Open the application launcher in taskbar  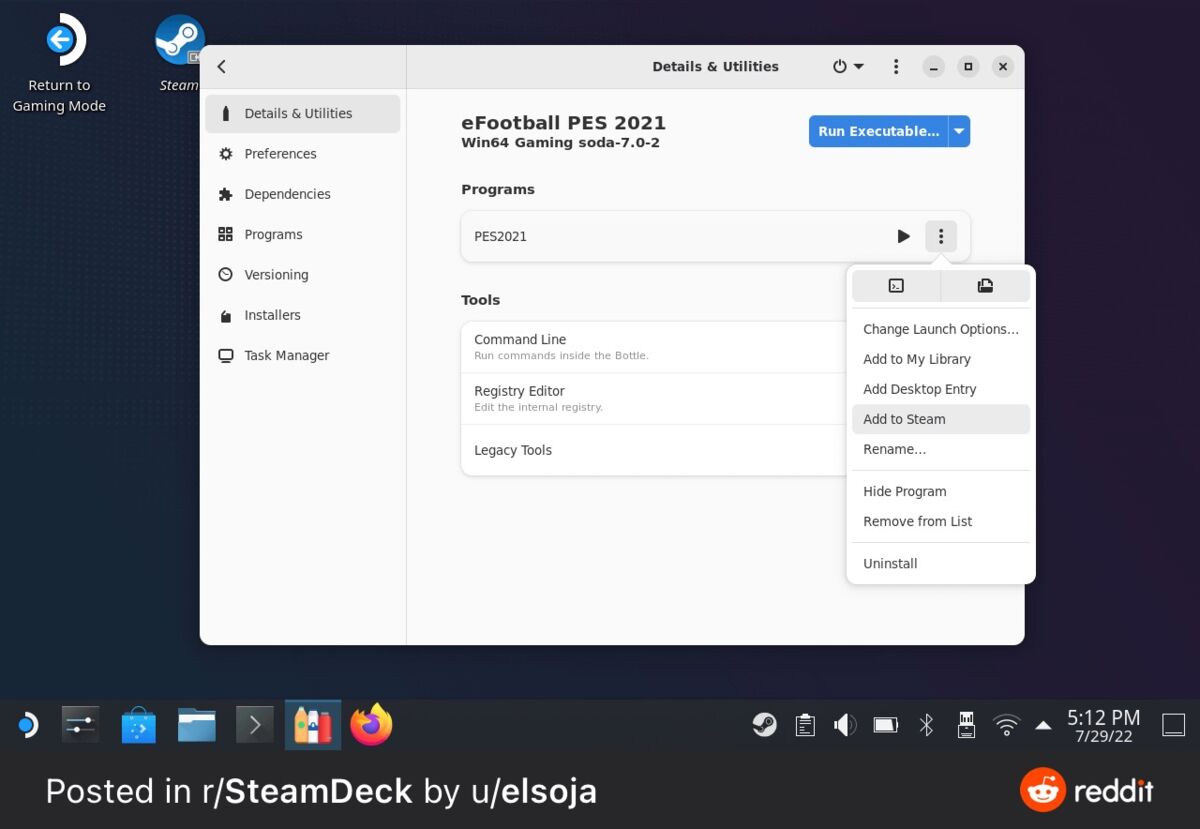click(x=28, y=725)
